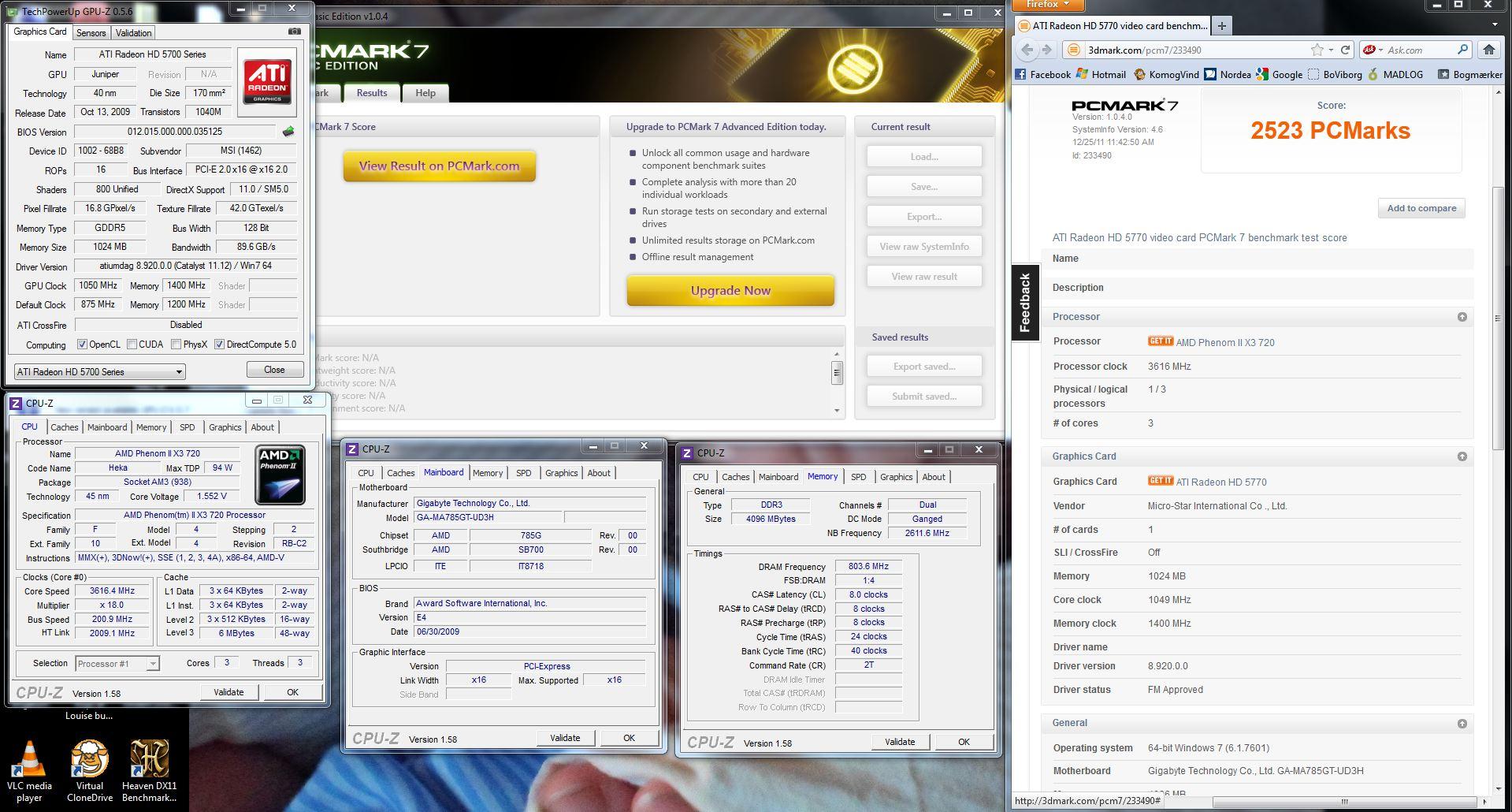Open the Processor #1 selection dropdown in CPU-Z

(x=117, y=664)
